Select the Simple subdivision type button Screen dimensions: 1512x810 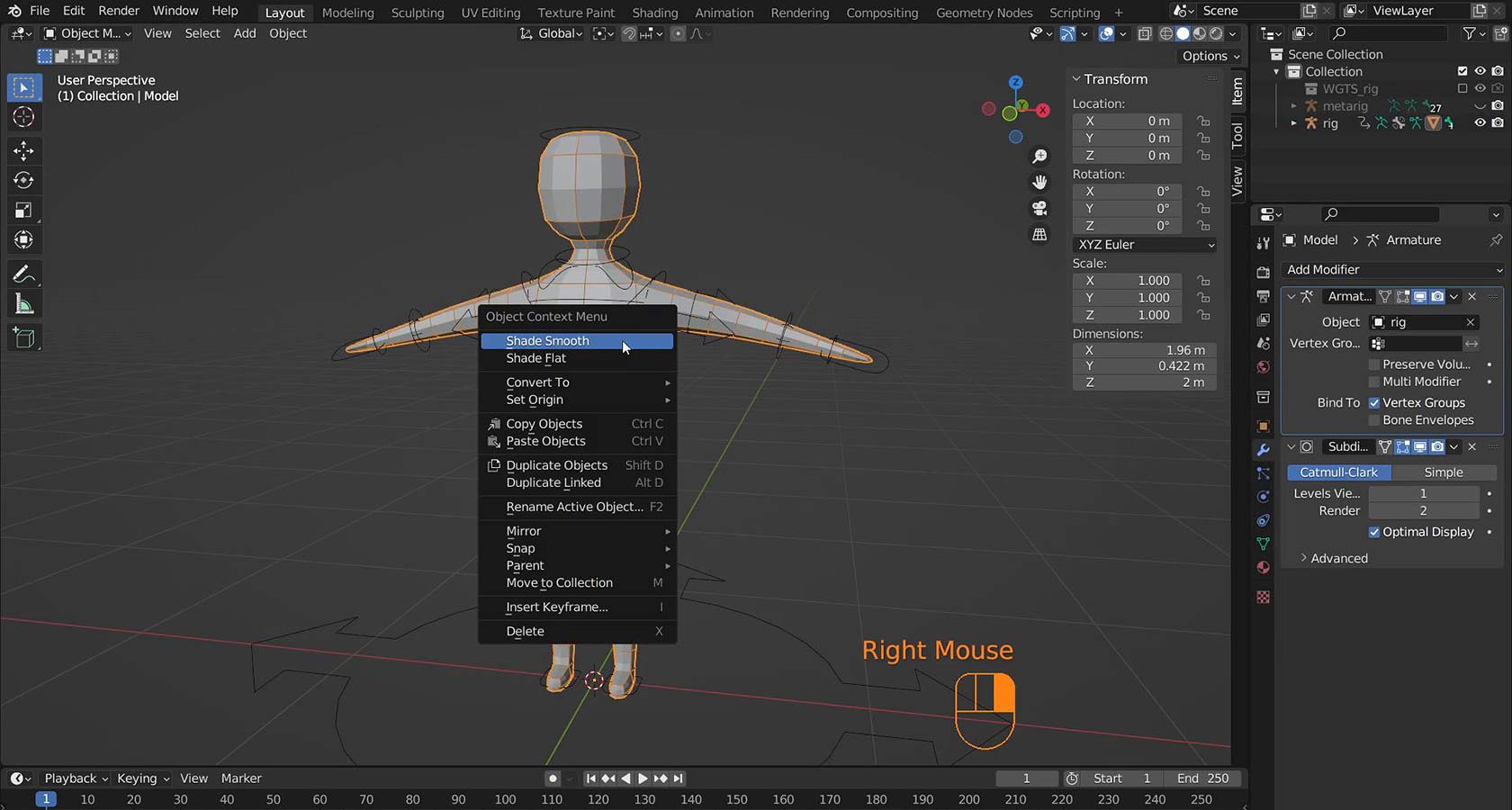(x=1443, y=472)
